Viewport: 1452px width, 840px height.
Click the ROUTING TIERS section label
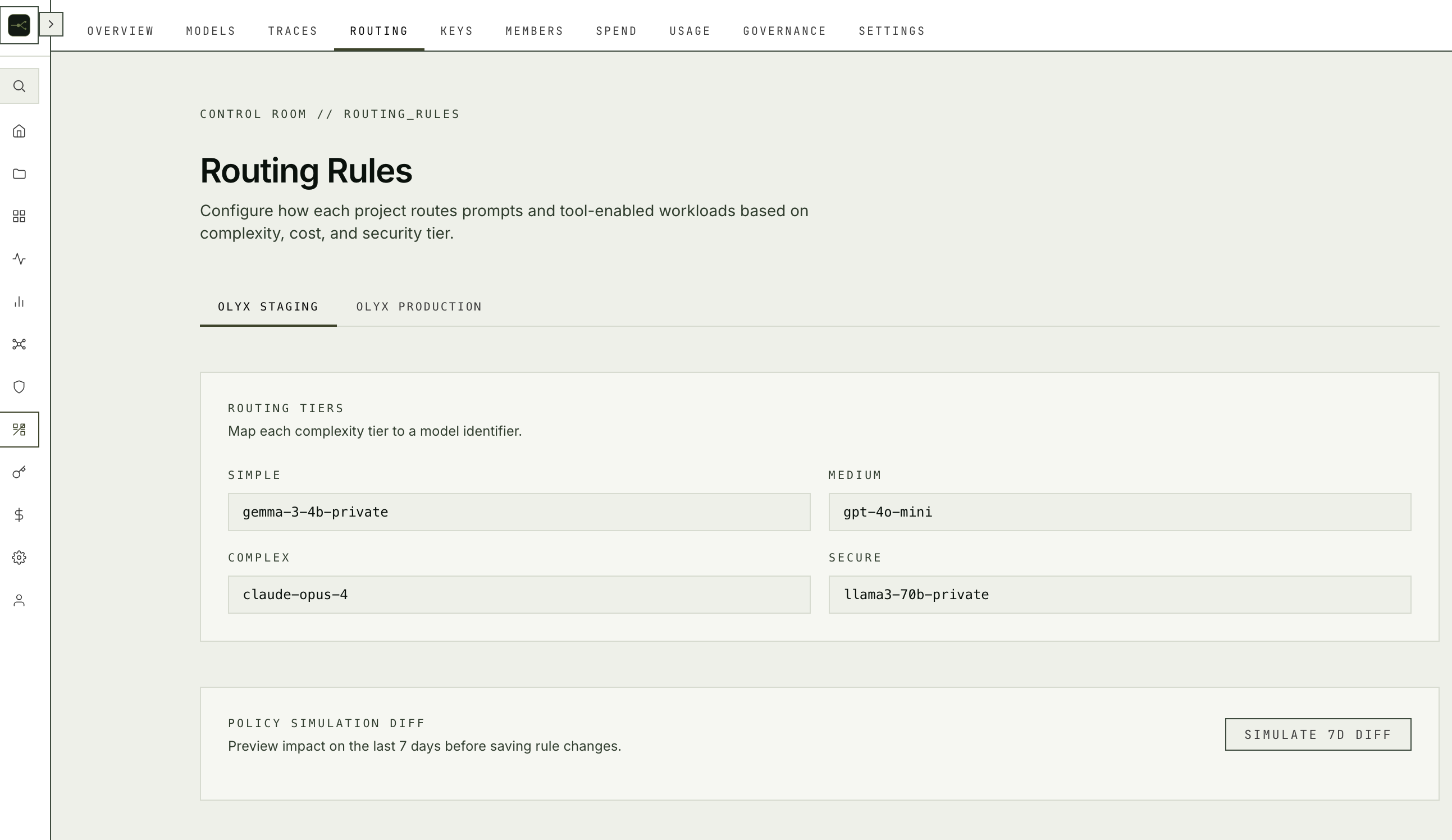286,408
